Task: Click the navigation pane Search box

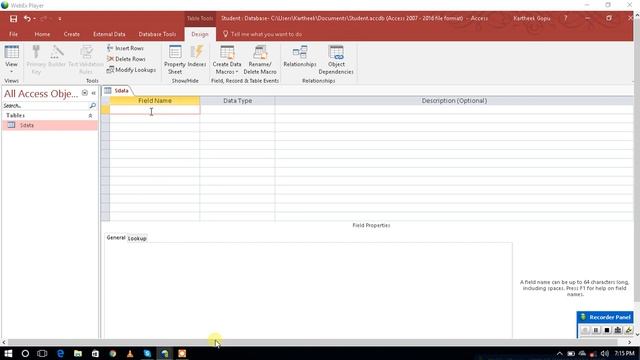Action: 46,106
